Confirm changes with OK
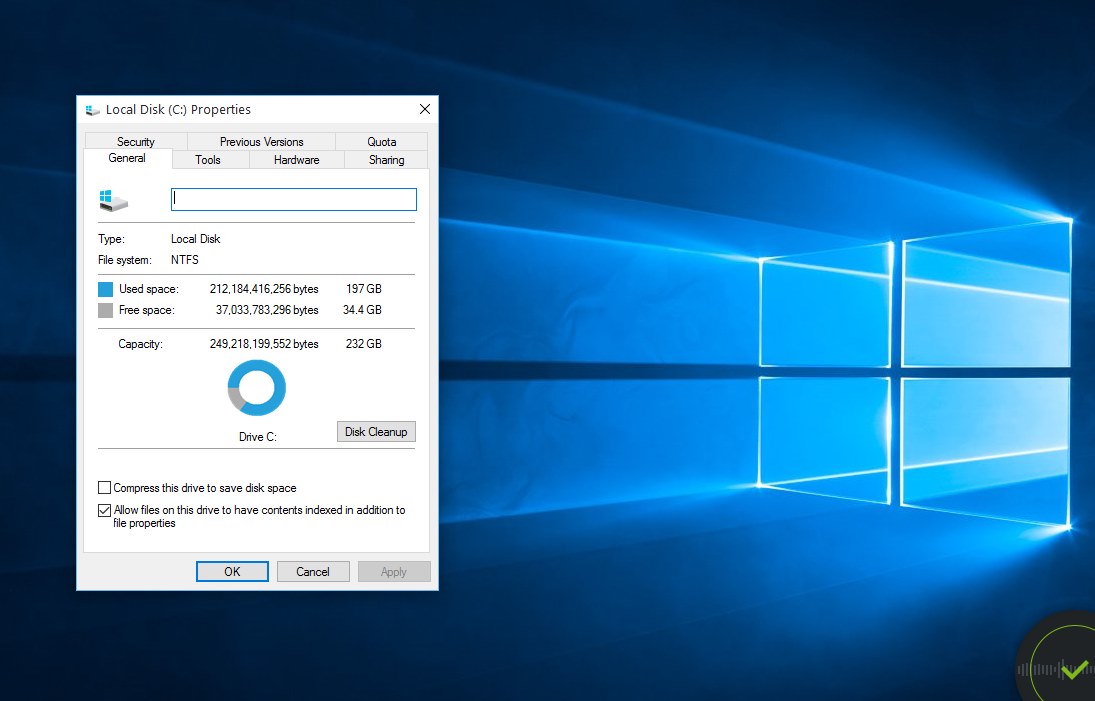Viewport: 1095px width, 701px height. [x=232, y=571]
